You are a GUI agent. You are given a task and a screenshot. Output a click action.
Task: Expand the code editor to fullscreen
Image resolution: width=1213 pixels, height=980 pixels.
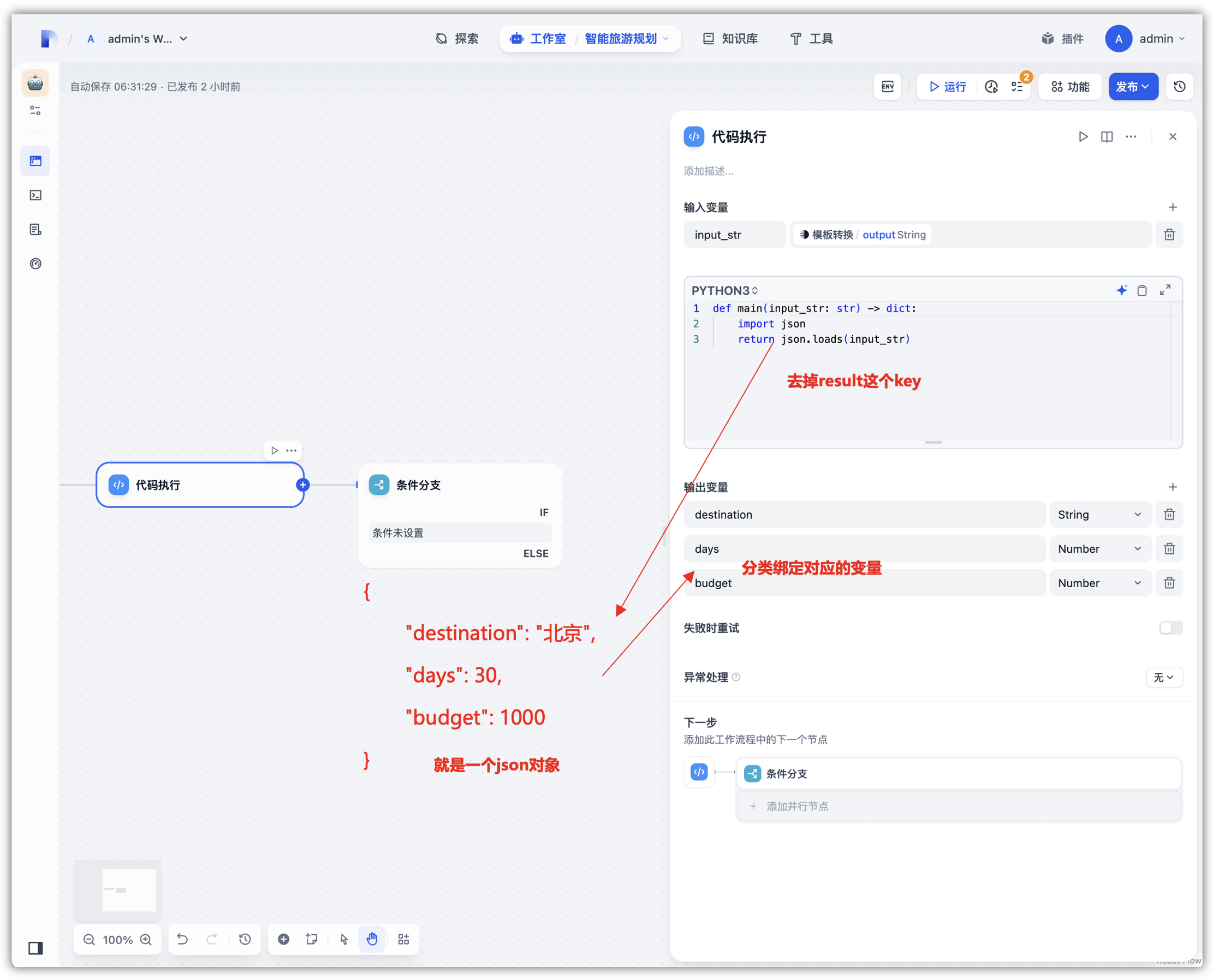1164,290
